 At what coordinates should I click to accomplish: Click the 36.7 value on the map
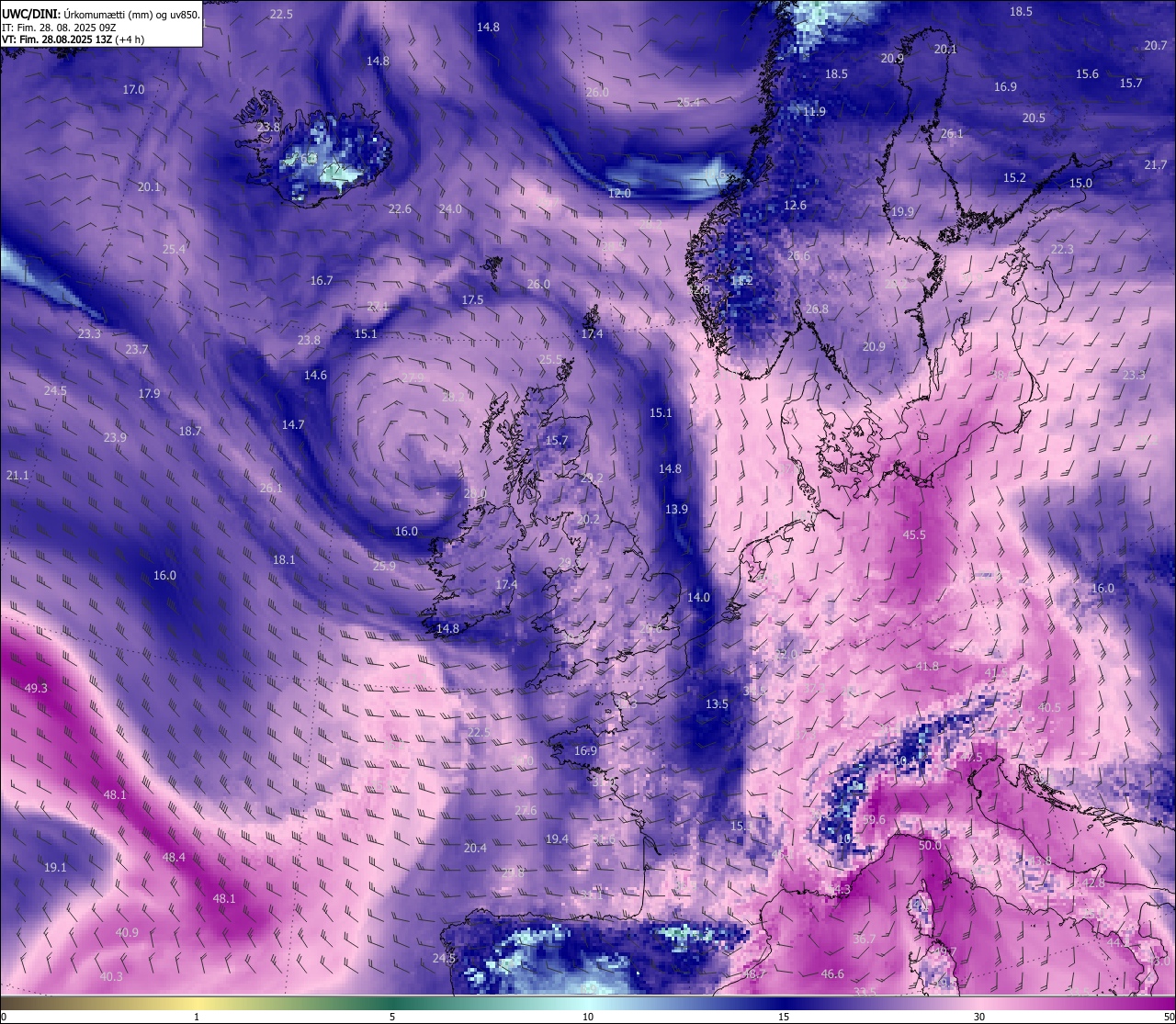pyautogui.click(x=864, y=939)
